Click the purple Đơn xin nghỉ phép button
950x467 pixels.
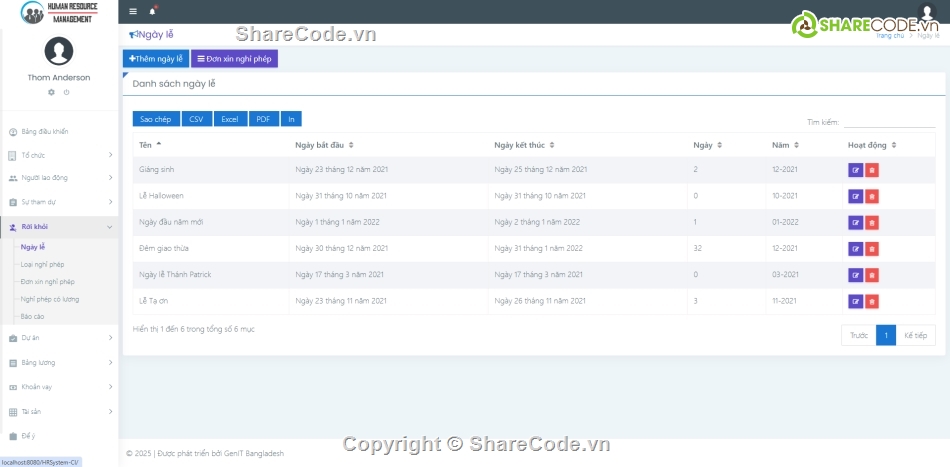234,59
